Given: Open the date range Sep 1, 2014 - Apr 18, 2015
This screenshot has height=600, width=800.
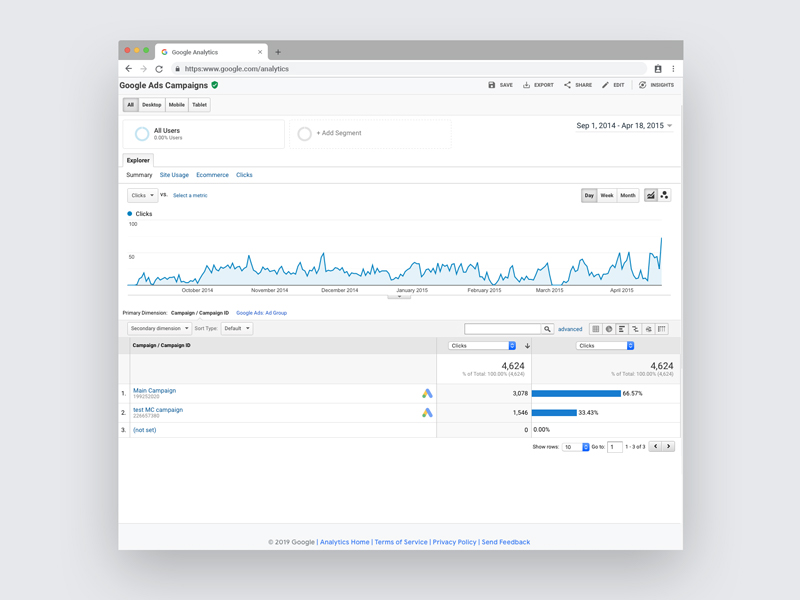Looking at the screenshot, I should (x=624, y=126).
